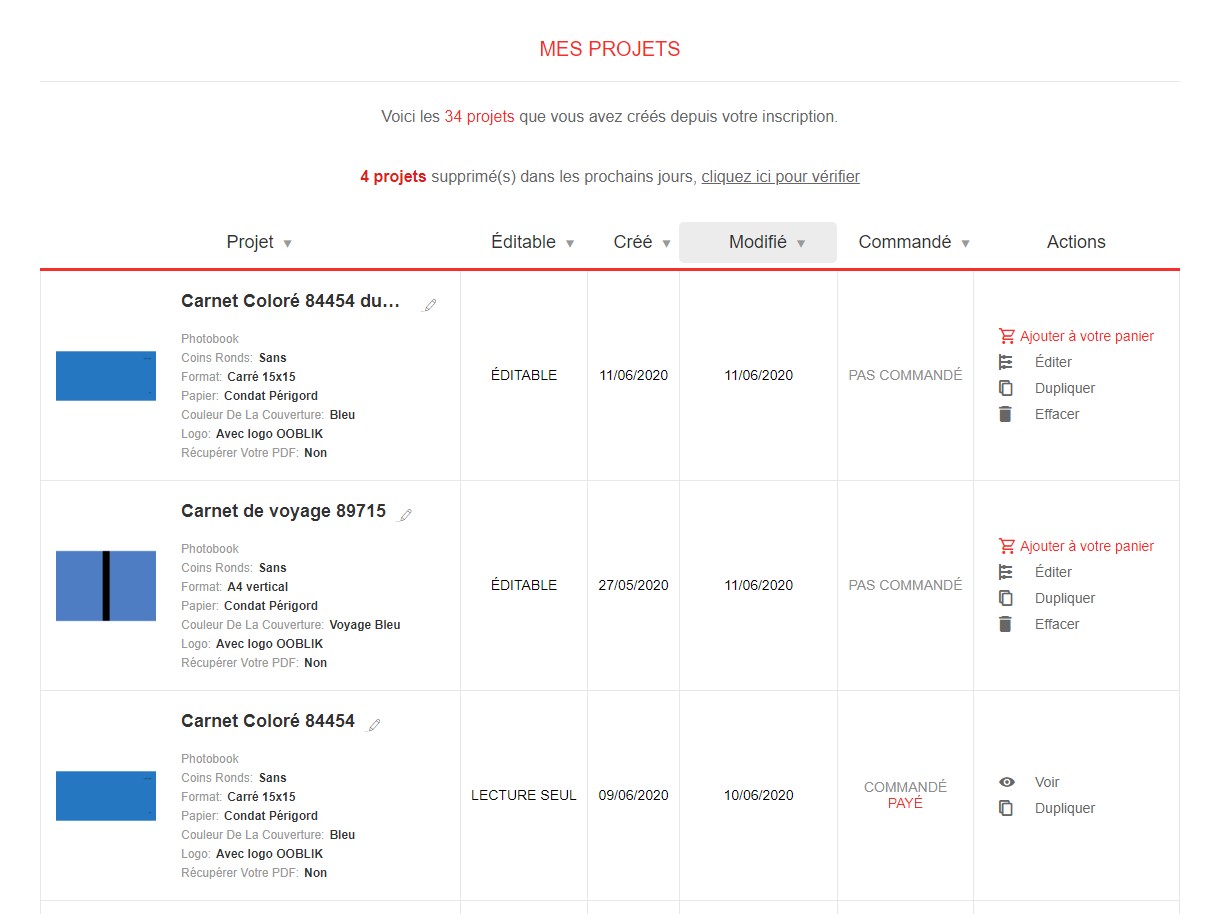1217x914 pixels.
Task: Click pencil icon beside Carnet Coloré 84454 du… title
Action: [x=430, y=305]
